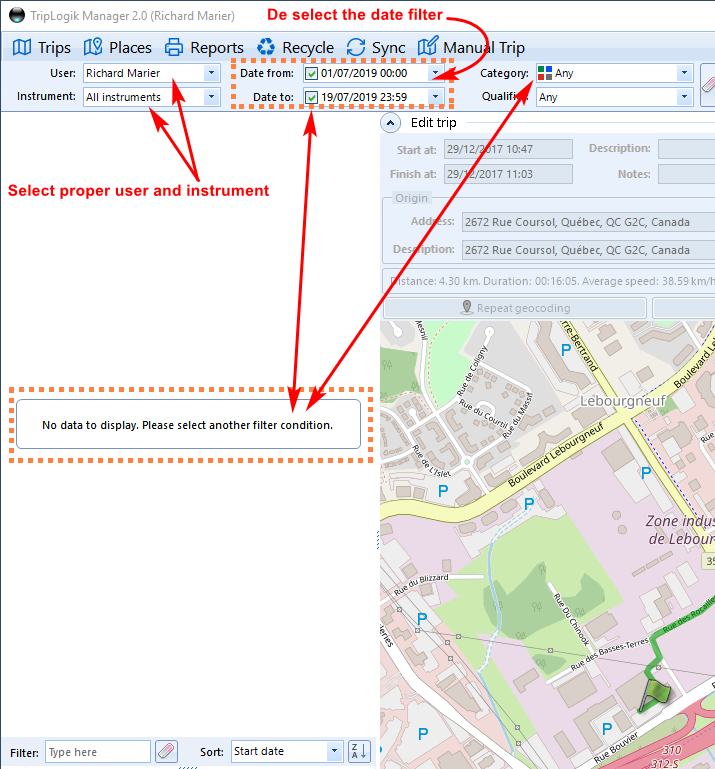Click the trip Description field at top right
Viewport: 715px width, 769px height.
687,149
